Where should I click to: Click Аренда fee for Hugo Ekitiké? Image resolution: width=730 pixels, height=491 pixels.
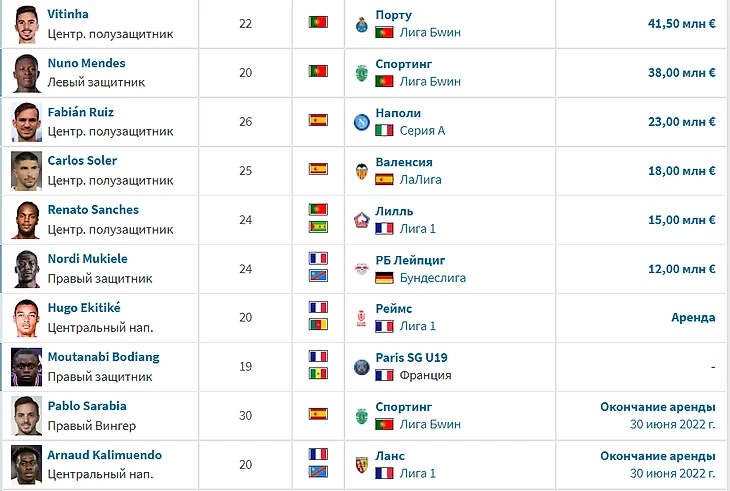693,318
